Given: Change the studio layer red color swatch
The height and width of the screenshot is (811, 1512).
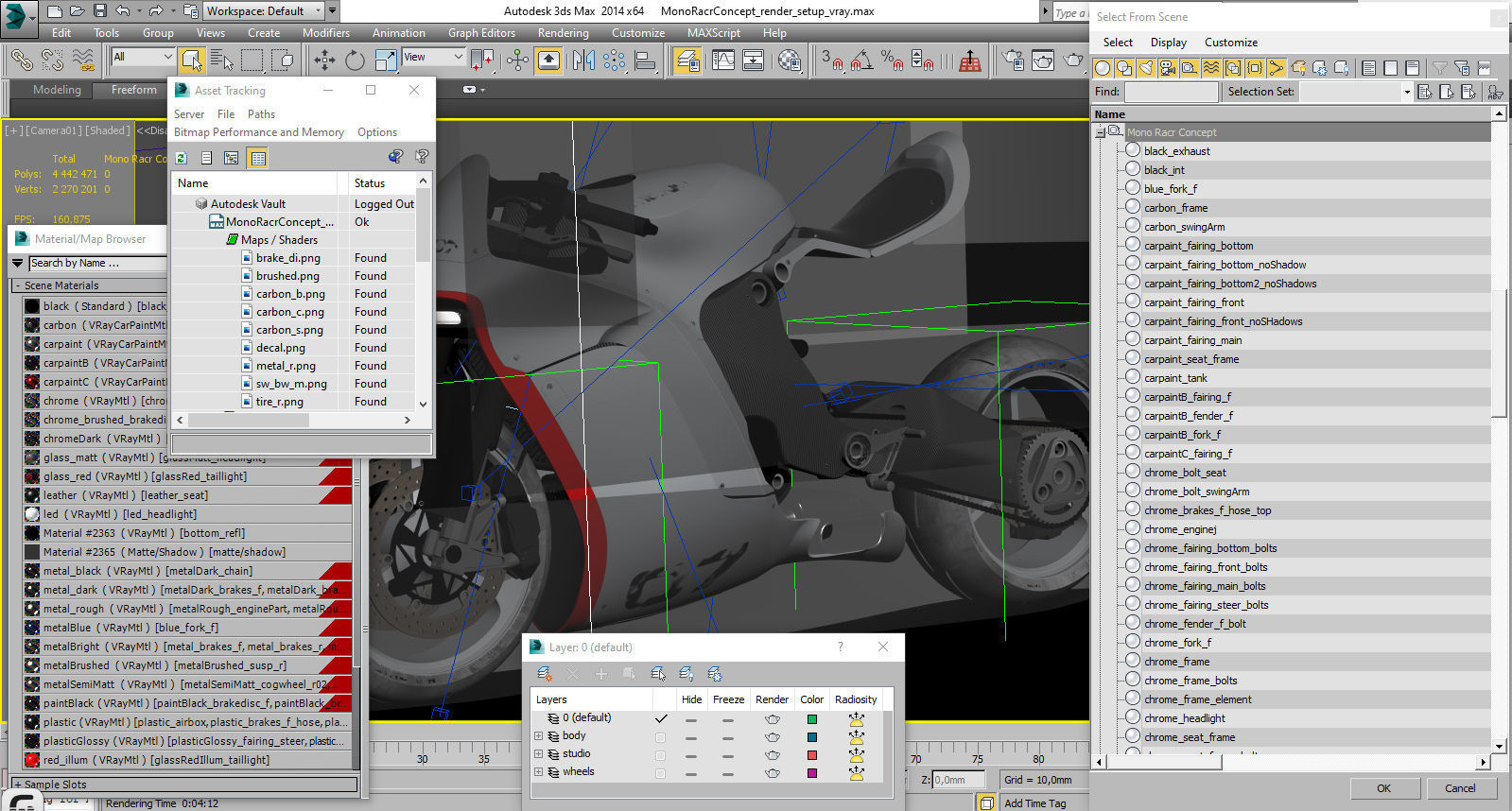Looking at the screenshot, I should pos(811,755).
